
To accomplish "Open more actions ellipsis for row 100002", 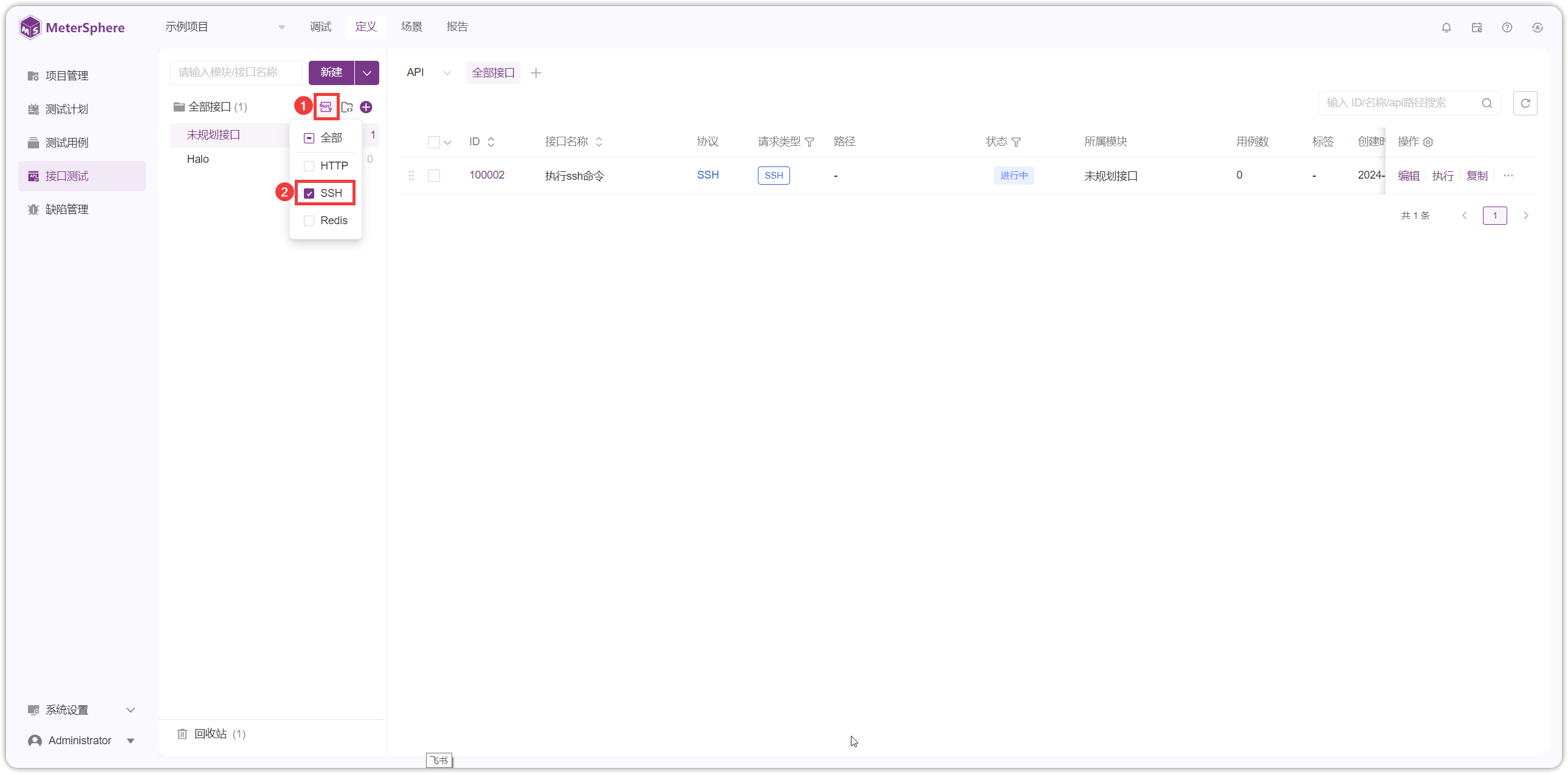I will pyautogui.click(x=1508, y=175).
